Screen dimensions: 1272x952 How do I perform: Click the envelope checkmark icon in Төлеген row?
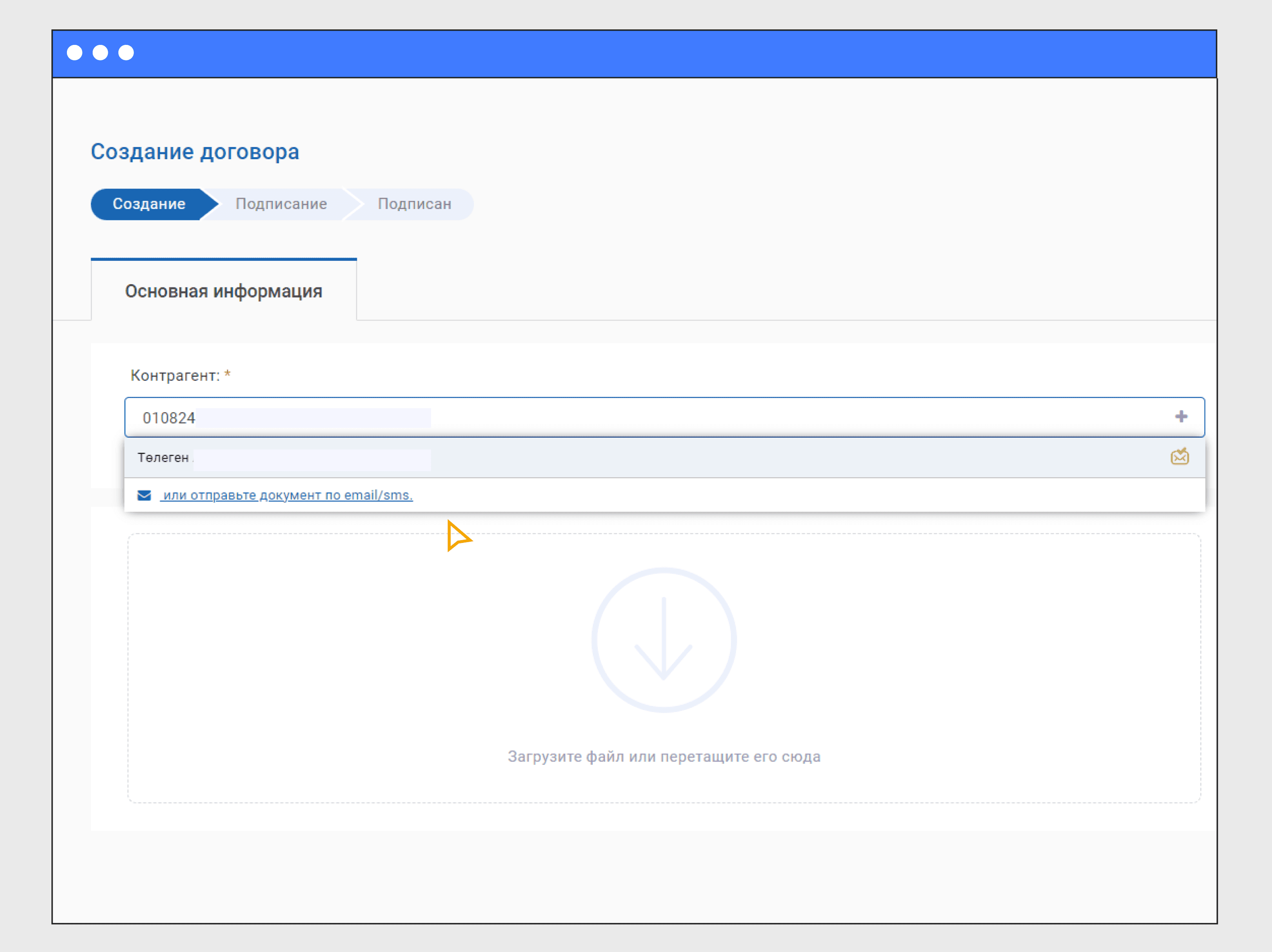[1179, 456]
